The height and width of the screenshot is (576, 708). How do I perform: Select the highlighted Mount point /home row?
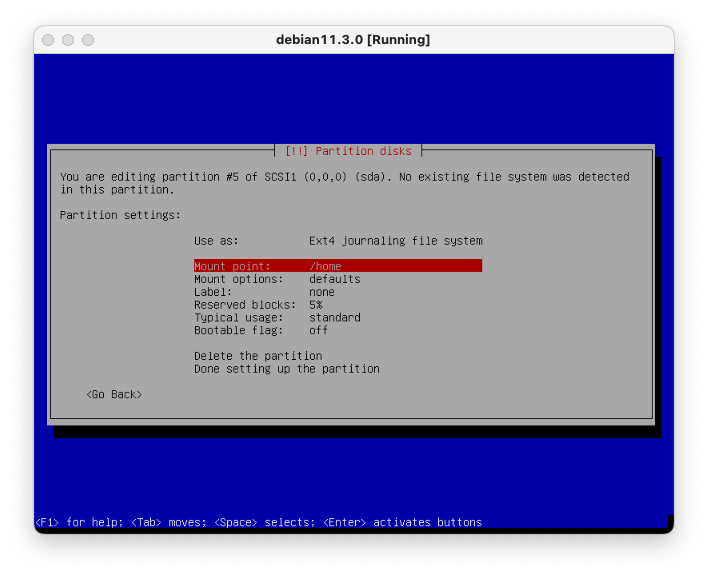coord(337,266)
